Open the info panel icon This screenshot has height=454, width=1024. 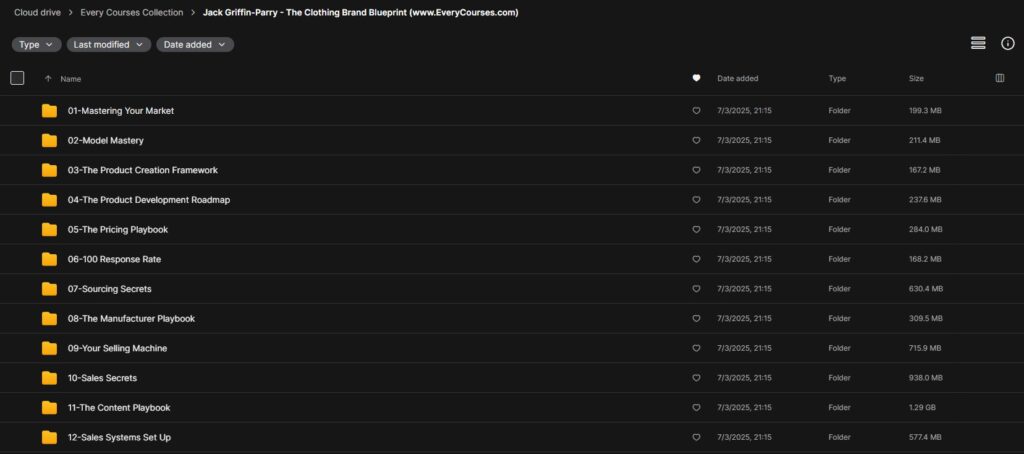pyautogui.click(x=1008, y=44)
